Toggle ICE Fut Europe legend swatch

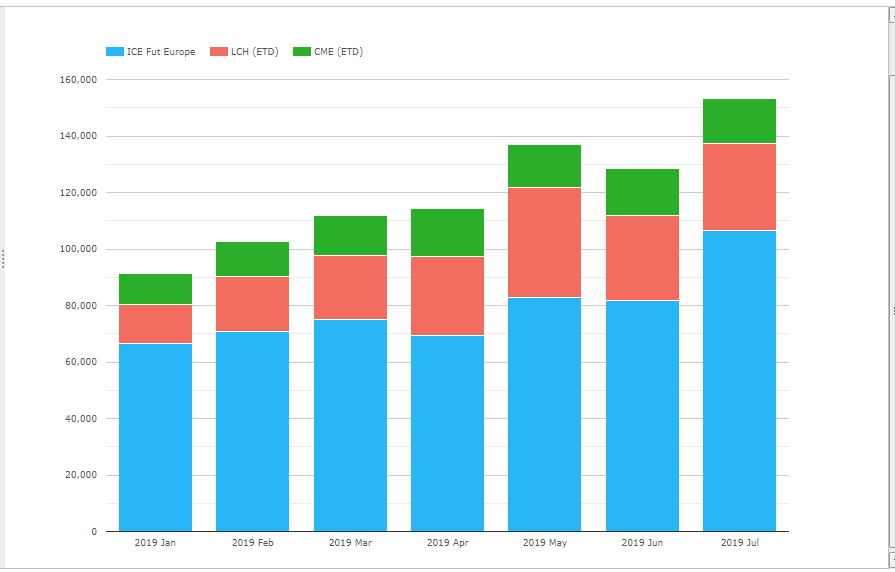coord(115,51)
